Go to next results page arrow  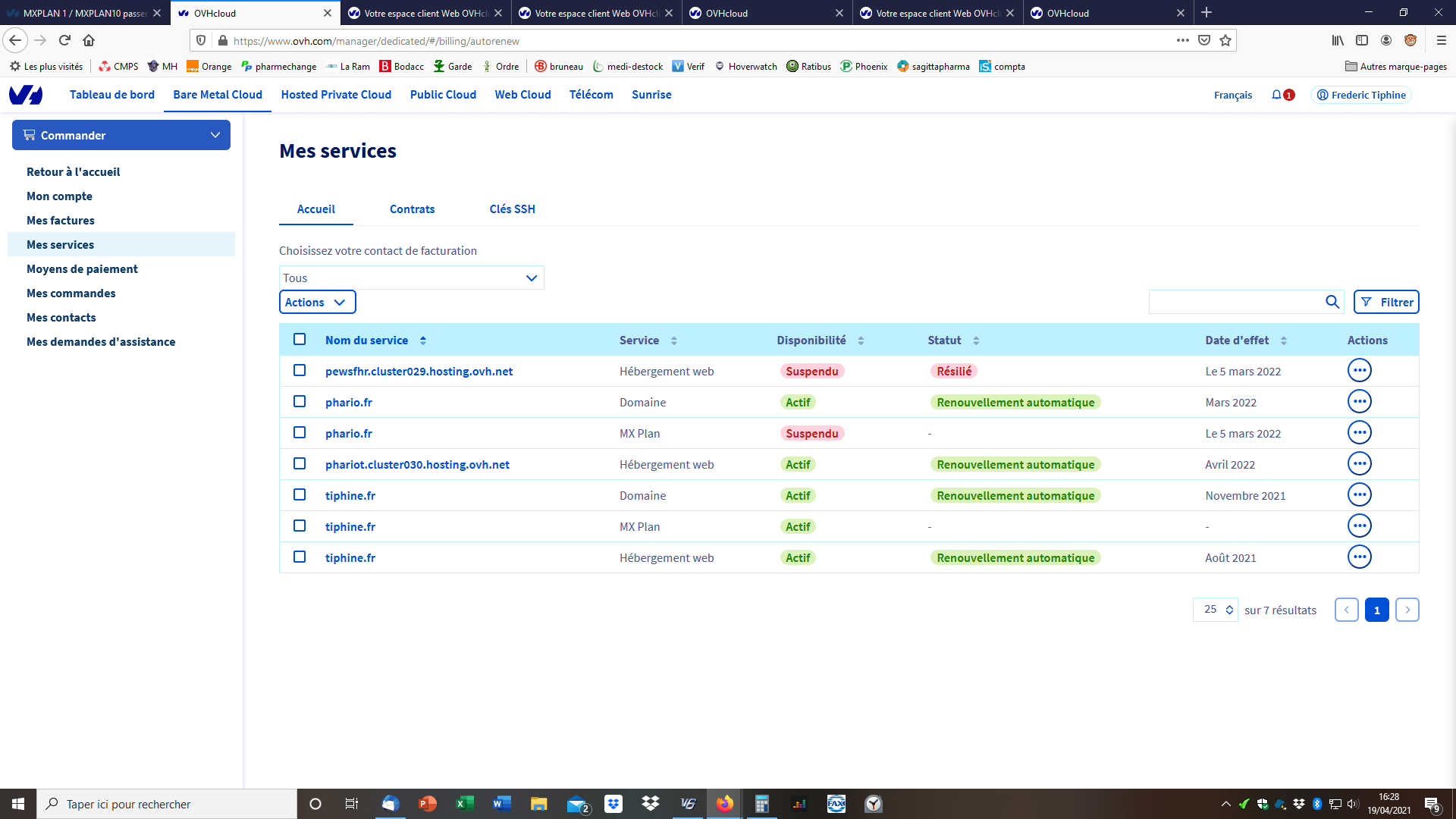(x=1407, y=610)
